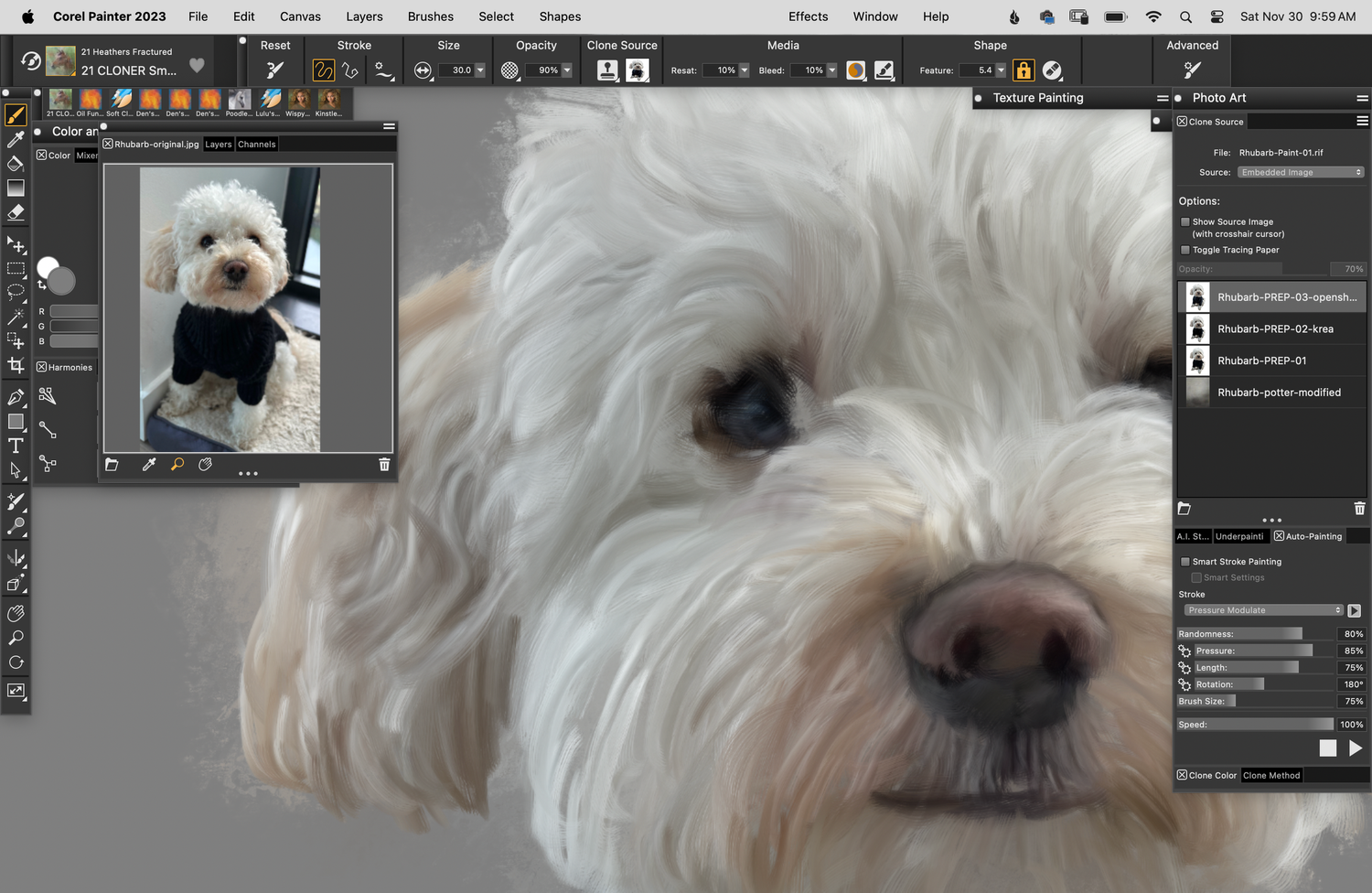Select the Magnifier tool in the toolbox
Image resolution: width=1372 pixels, height=893 pixels.
16,638
